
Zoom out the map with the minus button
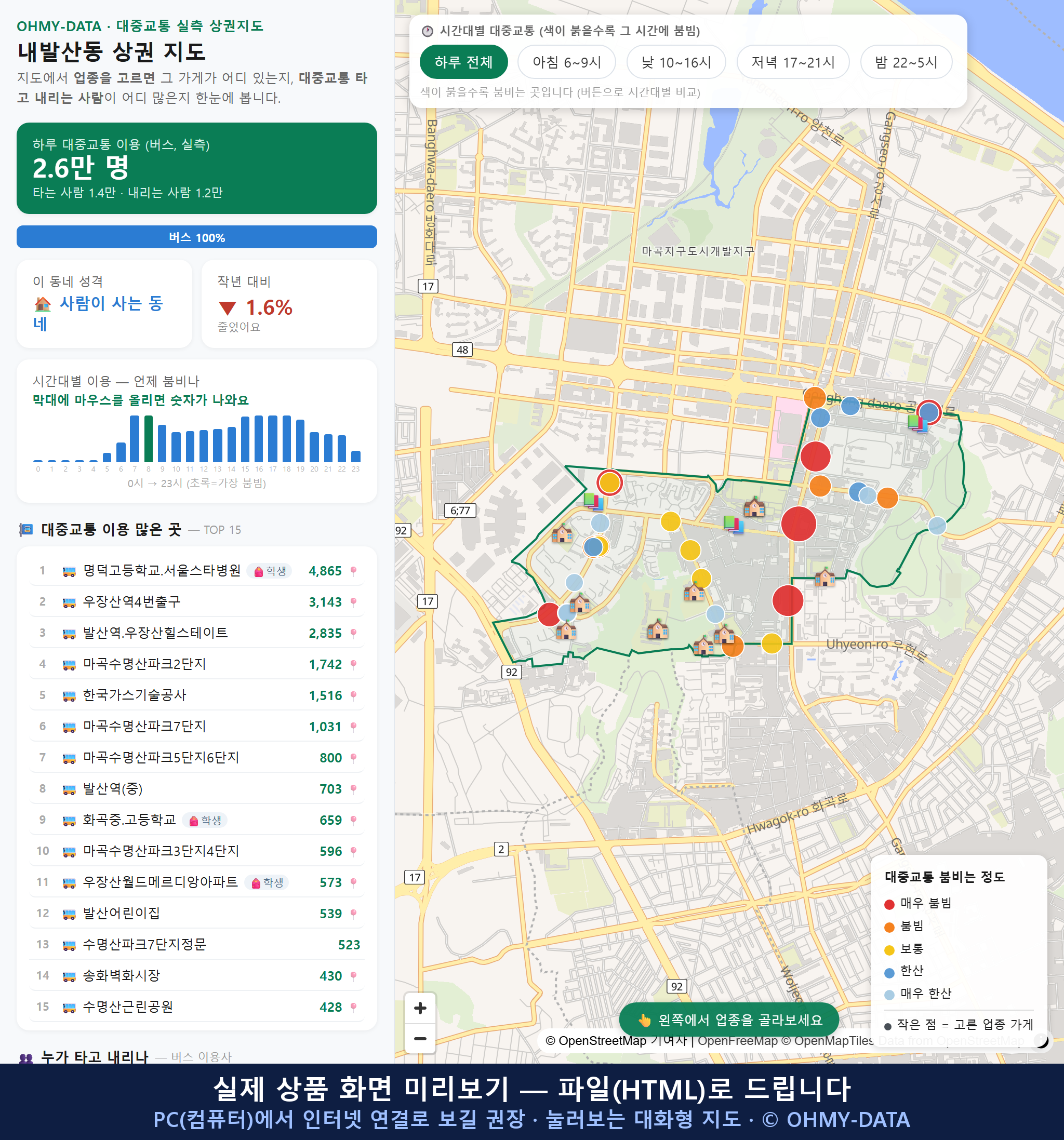(420, 1038)
